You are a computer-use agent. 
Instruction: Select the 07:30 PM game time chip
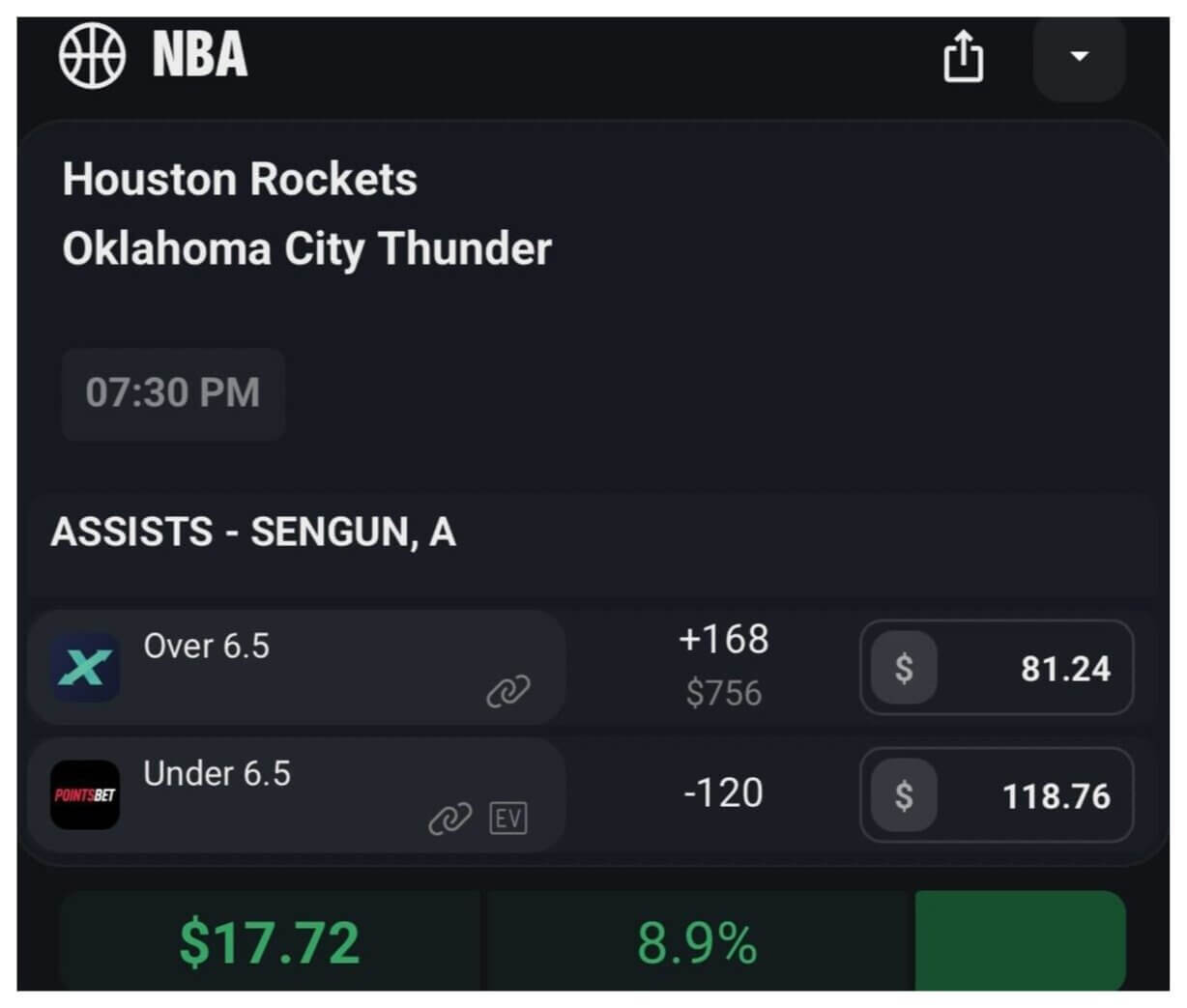coord(173,393)
